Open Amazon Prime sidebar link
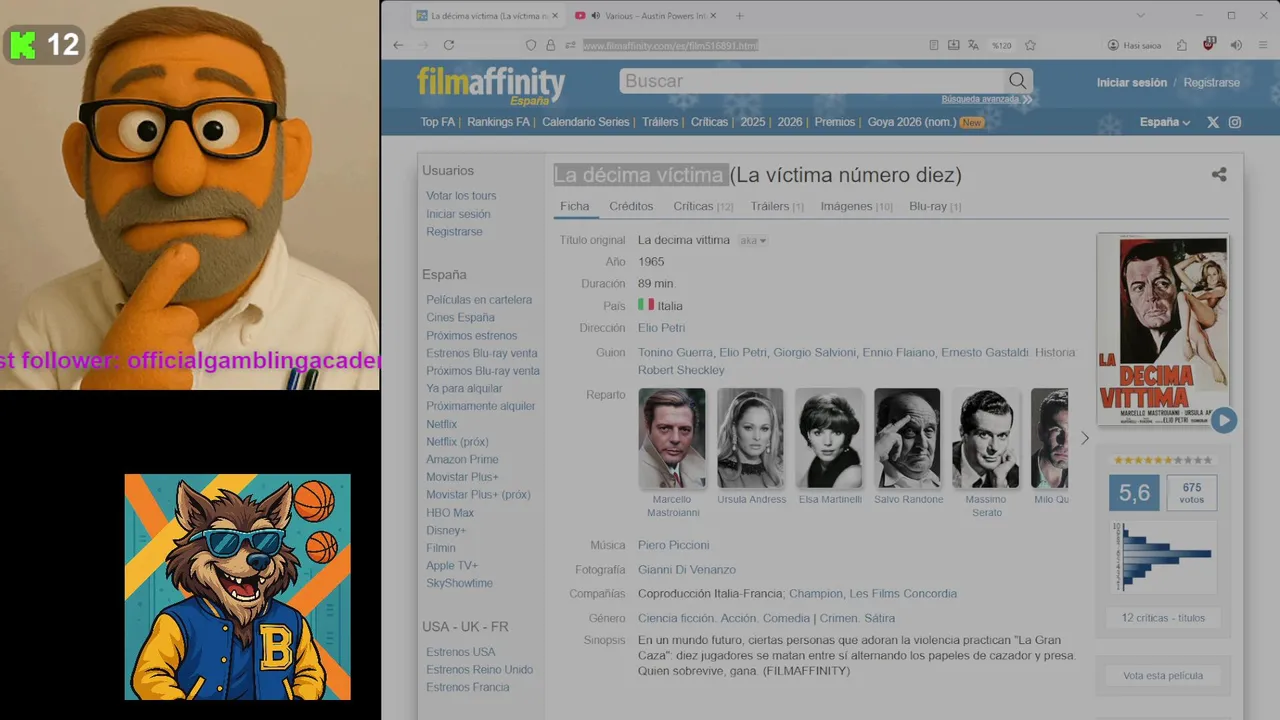Image resolution: width=1280 pixels, height=720 pixels. (x=462, y=460)
